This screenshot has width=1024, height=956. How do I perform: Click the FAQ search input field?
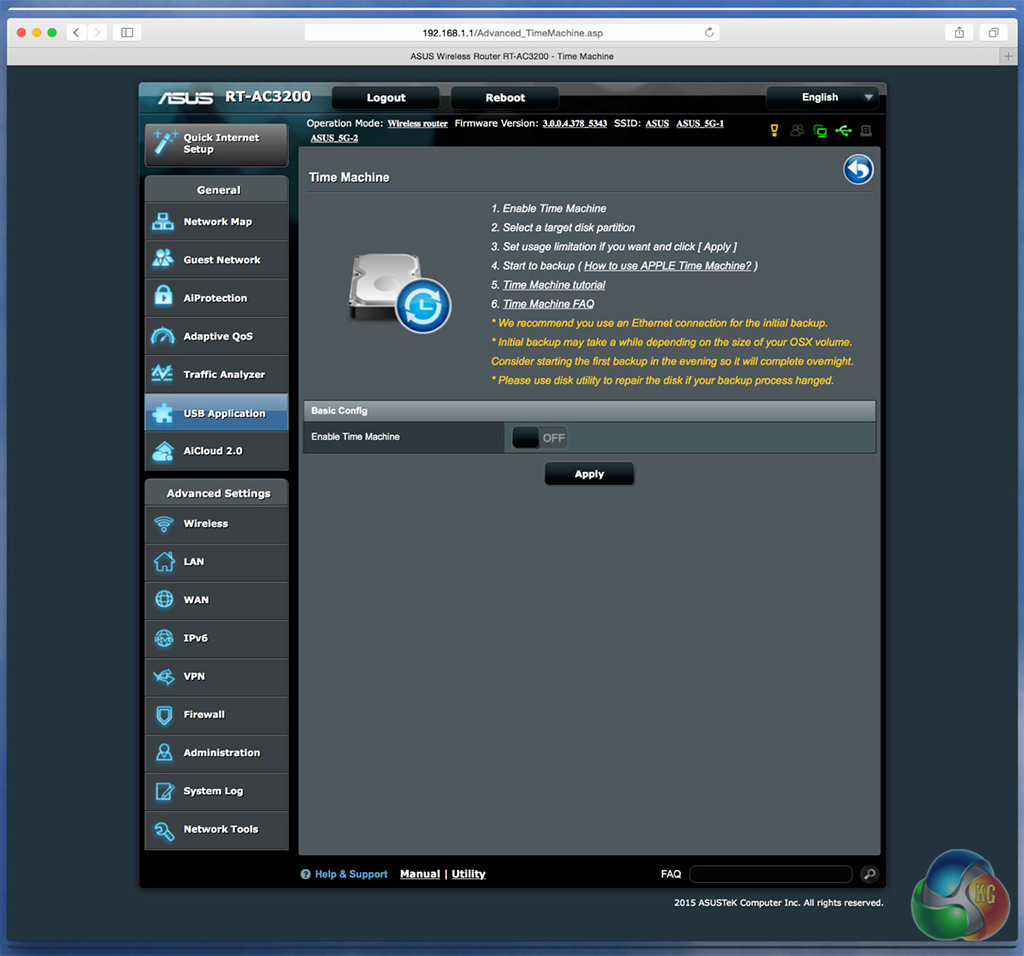[x=771, y=874]
